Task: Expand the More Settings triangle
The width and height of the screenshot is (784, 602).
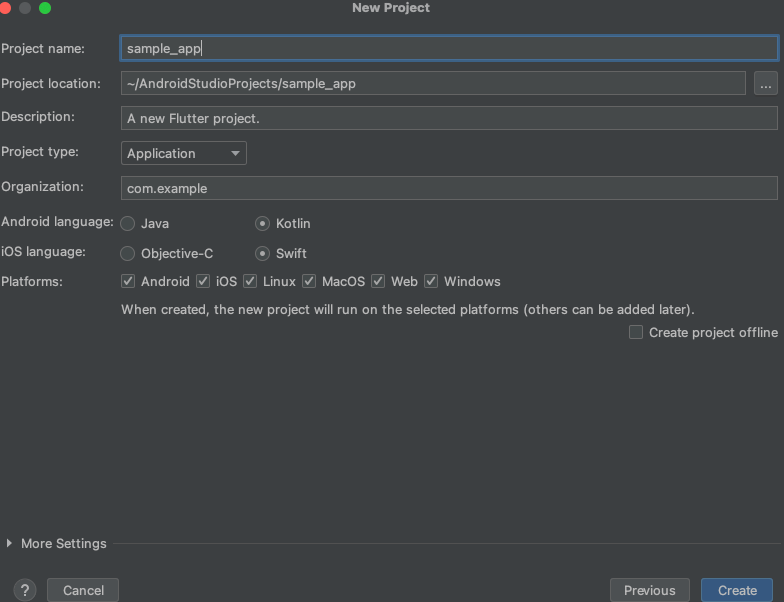Action: pyautogui.click(x=9, y=543)
